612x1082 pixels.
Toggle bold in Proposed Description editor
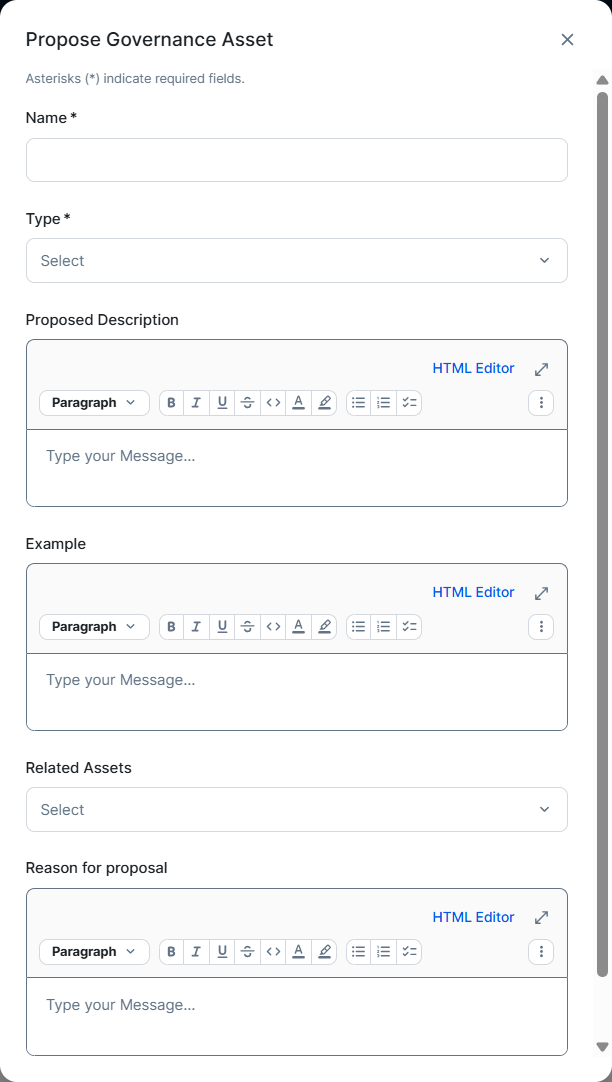pyautogui.click(x=172, y=403)
